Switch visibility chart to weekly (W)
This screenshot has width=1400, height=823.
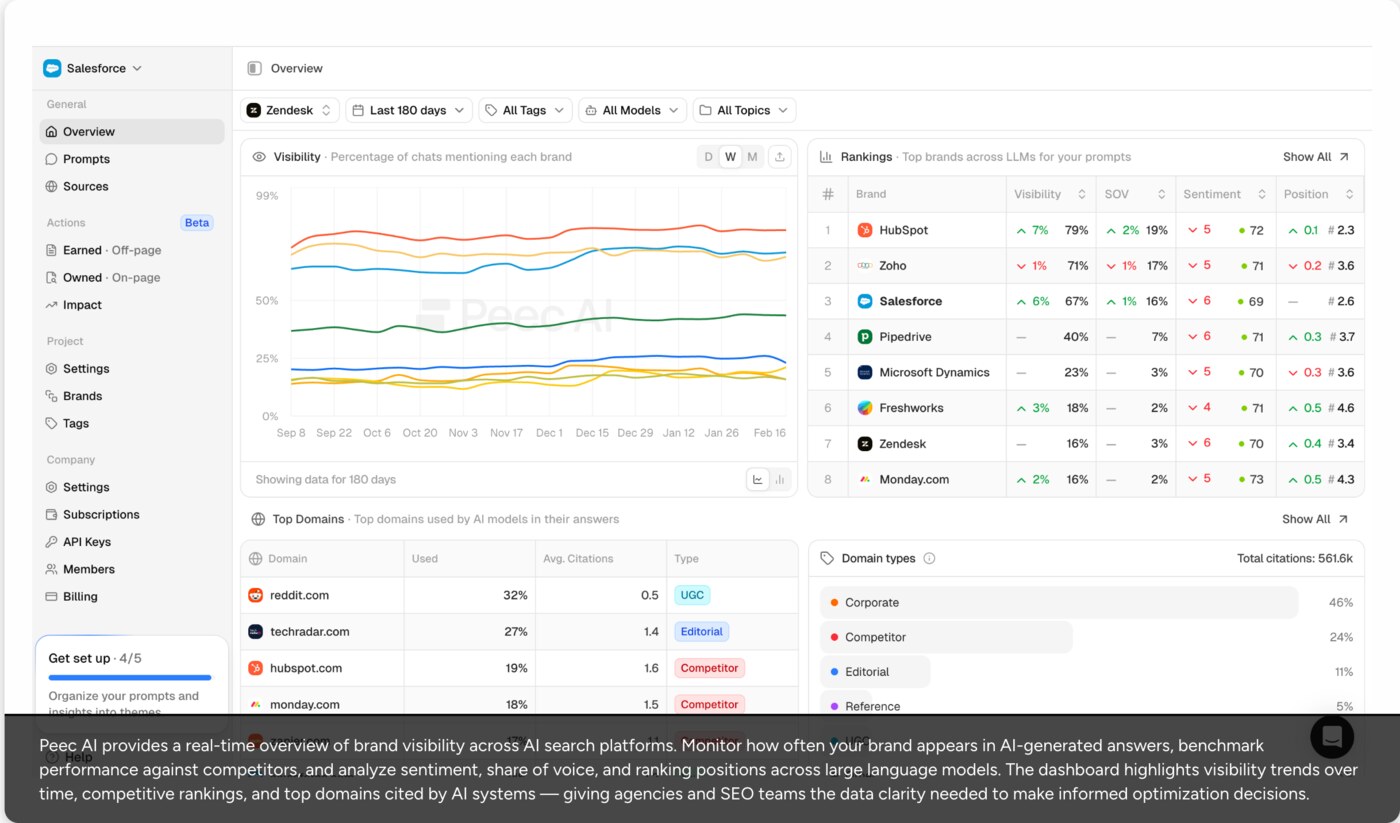pyautogui.click(x=731, y=157)
